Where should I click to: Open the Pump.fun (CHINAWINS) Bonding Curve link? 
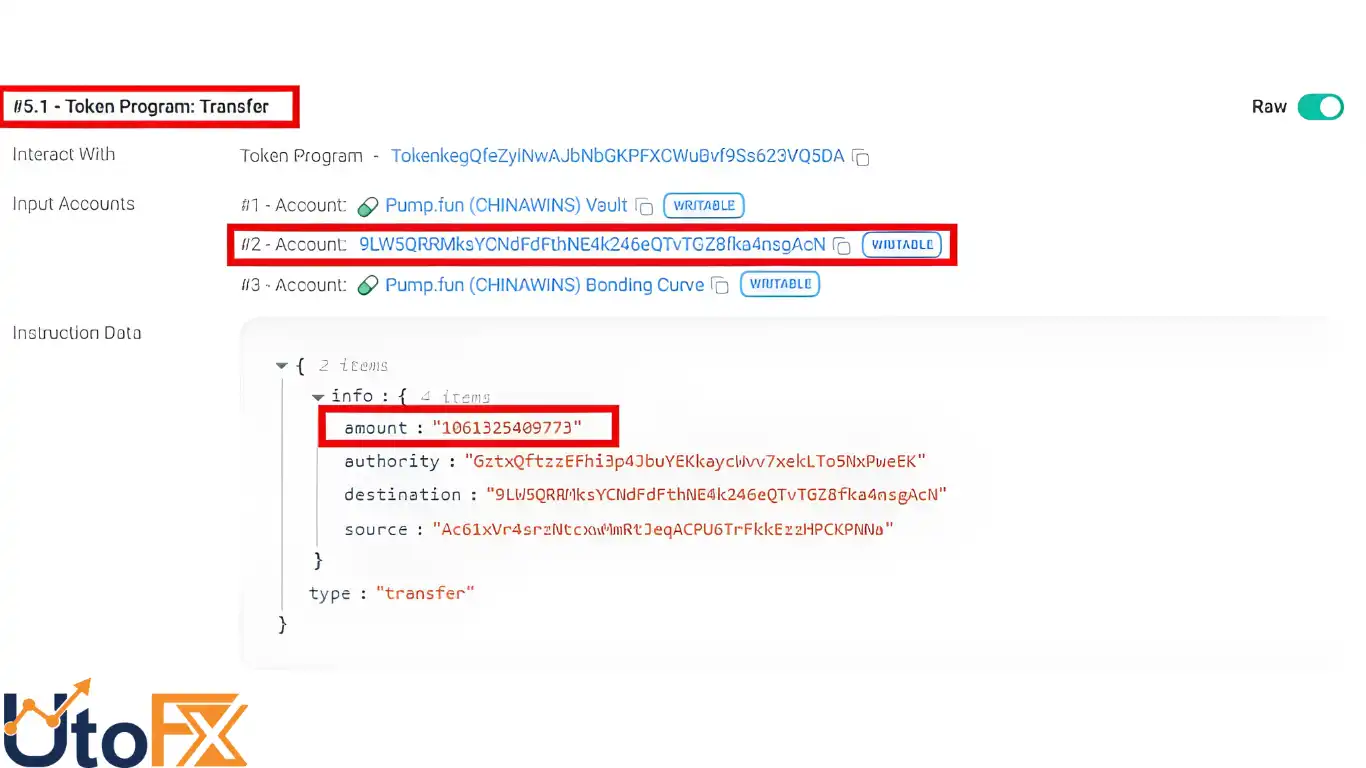544,284
